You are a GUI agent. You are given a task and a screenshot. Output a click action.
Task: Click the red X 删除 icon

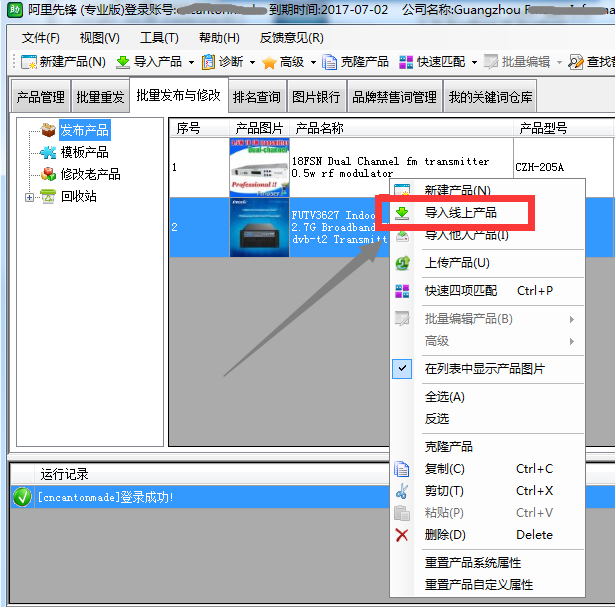[x=402, y=535]
